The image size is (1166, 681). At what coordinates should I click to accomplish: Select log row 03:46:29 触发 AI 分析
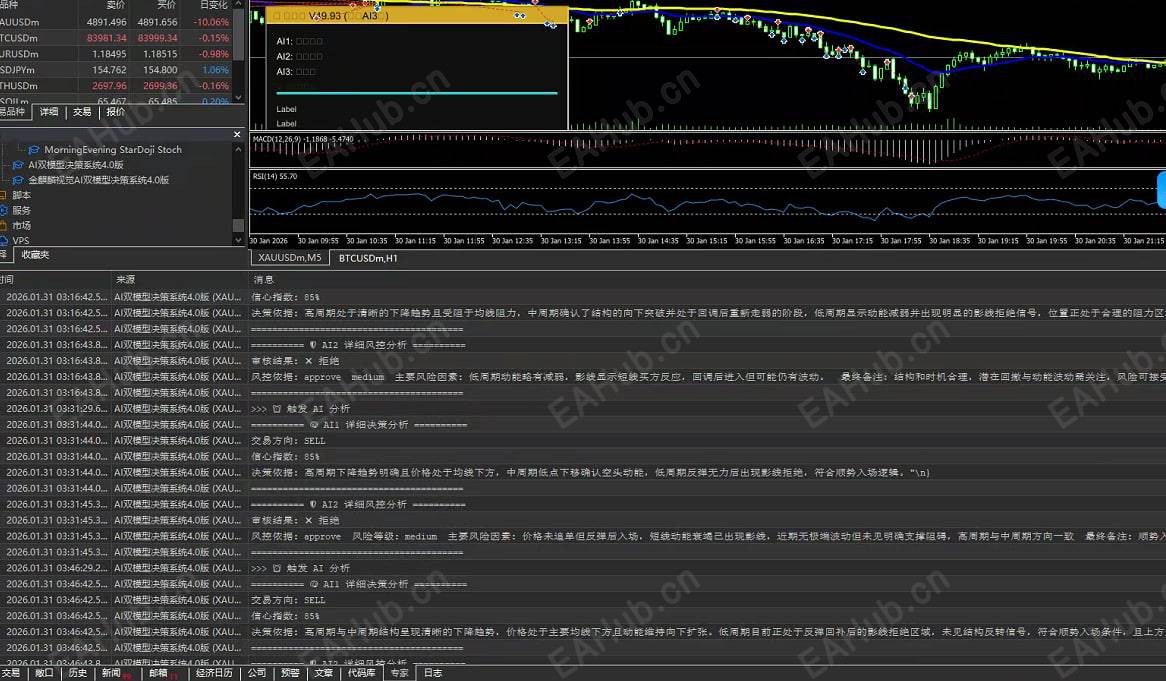(583, 568)
